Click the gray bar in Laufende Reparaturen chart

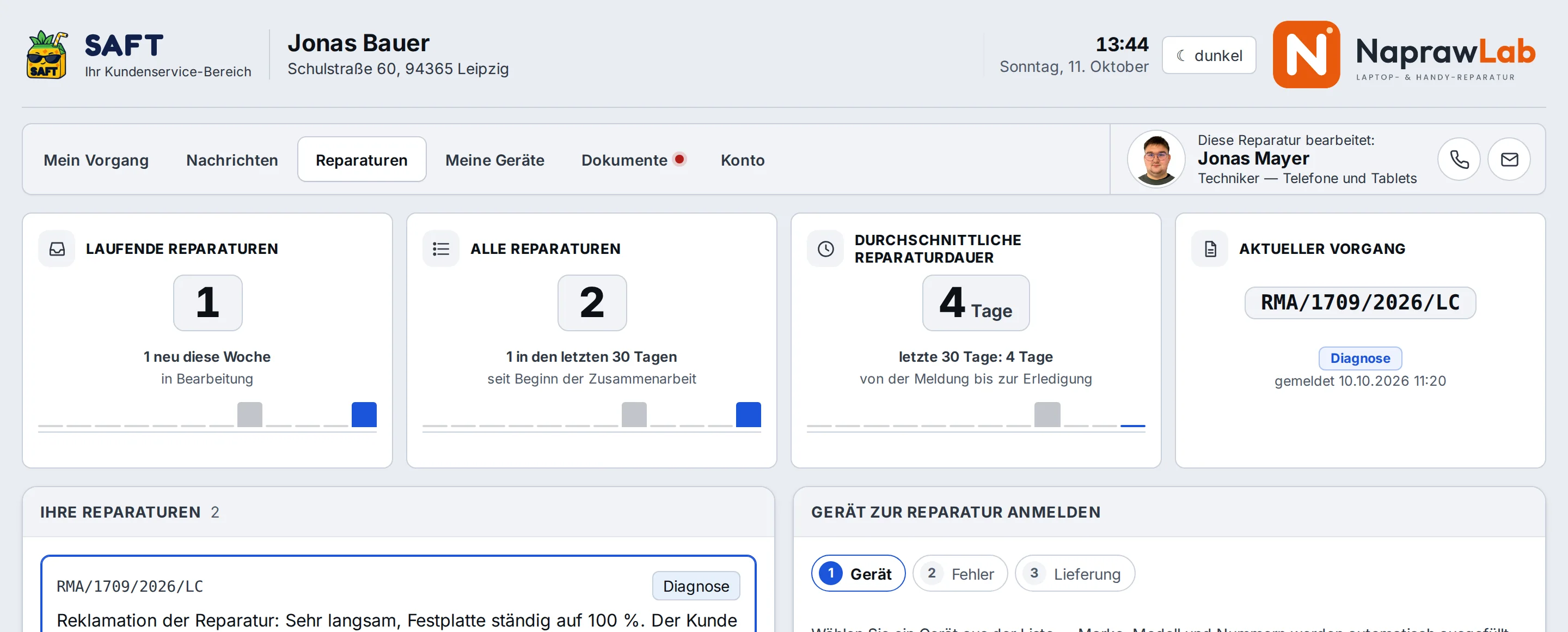click(x=249, y=415)
